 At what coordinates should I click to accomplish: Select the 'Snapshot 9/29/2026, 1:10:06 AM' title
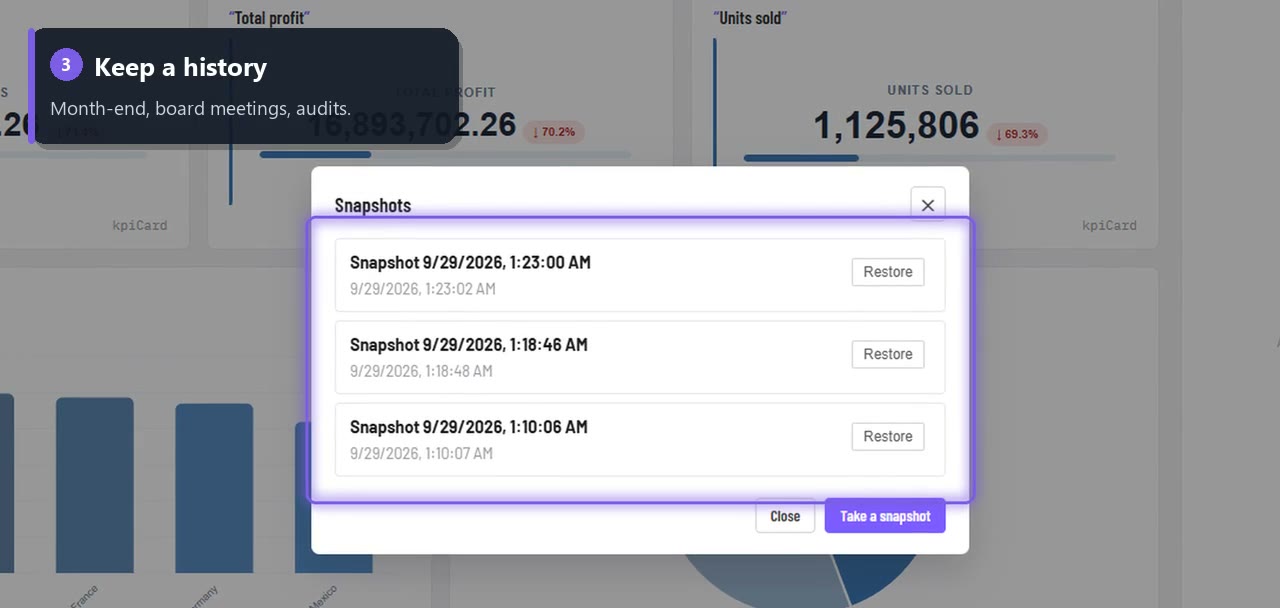pos(469,426)
